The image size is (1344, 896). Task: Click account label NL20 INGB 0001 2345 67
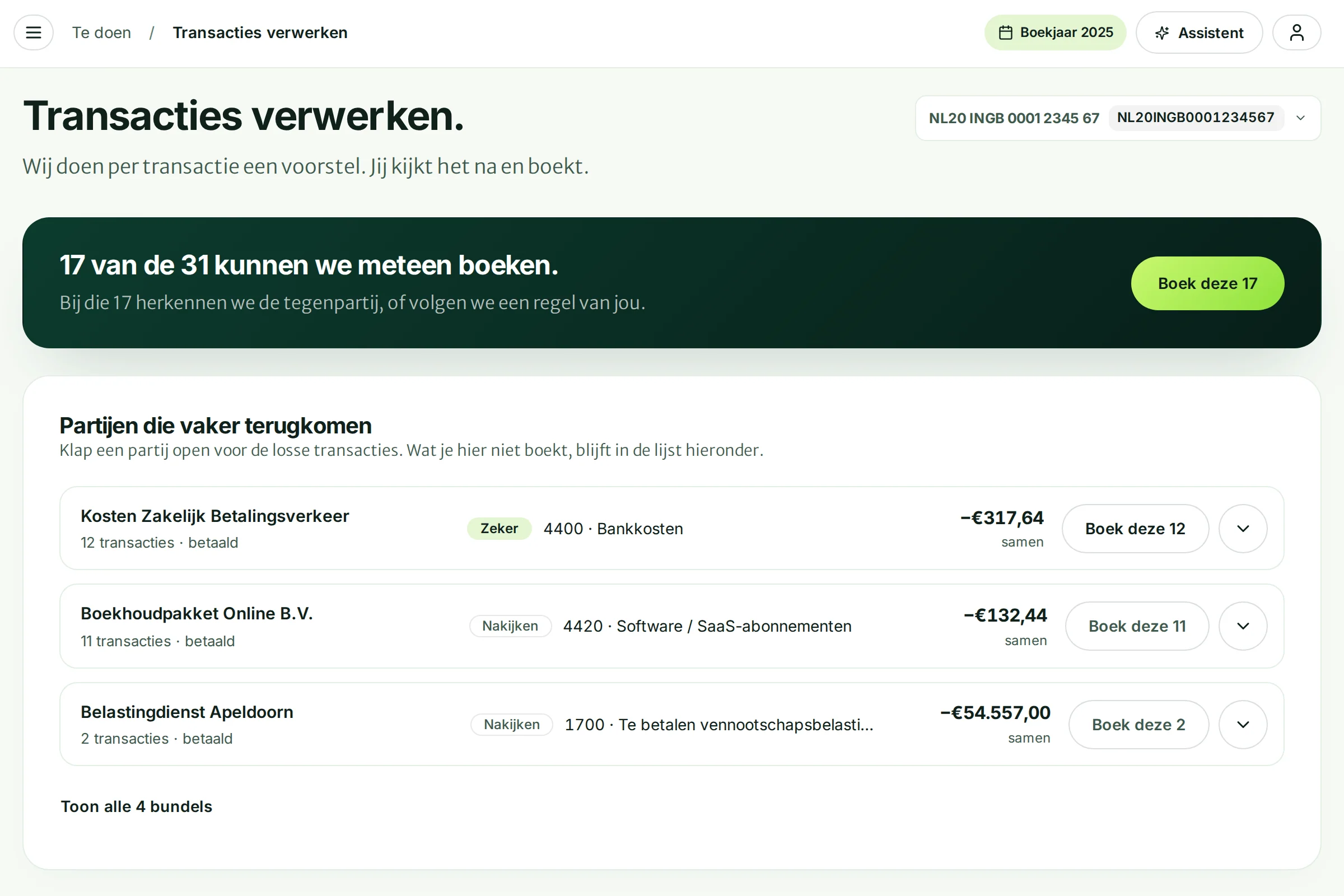[1014, 118]
